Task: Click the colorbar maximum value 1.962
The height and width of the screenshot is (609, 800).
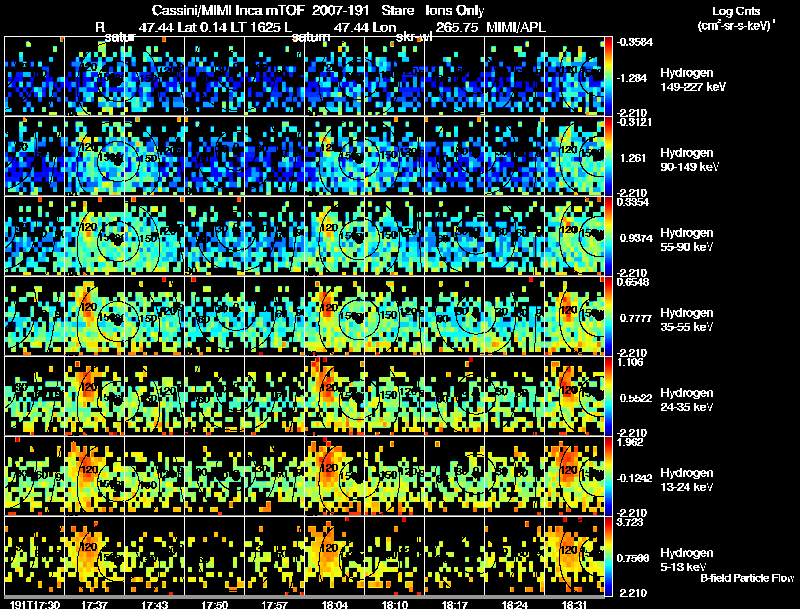Action: pyautogui.click(x=630, y=442)
